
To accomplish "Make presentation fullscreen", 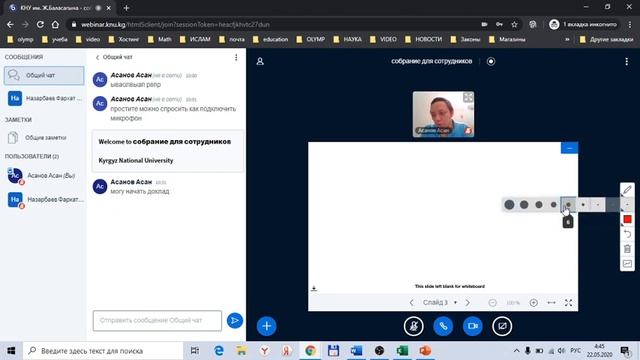I will [x=569, y=303].
